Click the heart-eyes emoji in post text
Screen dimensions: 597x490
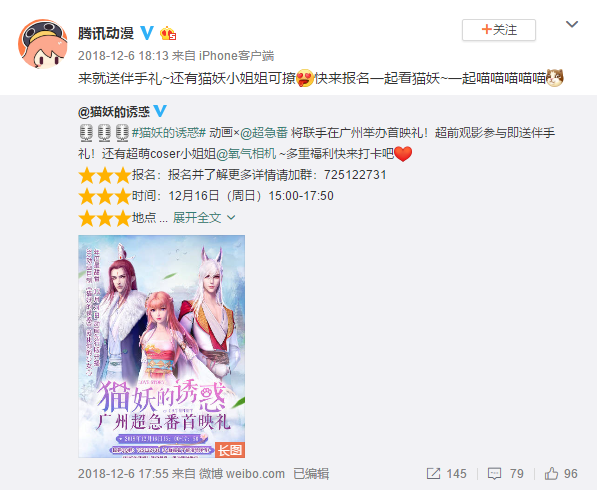[x=305, y=78]
